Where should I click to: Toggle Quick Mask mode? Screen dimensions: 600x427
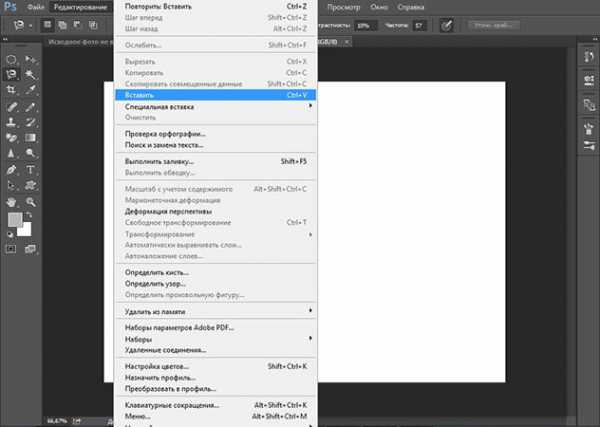coord(11,249)
